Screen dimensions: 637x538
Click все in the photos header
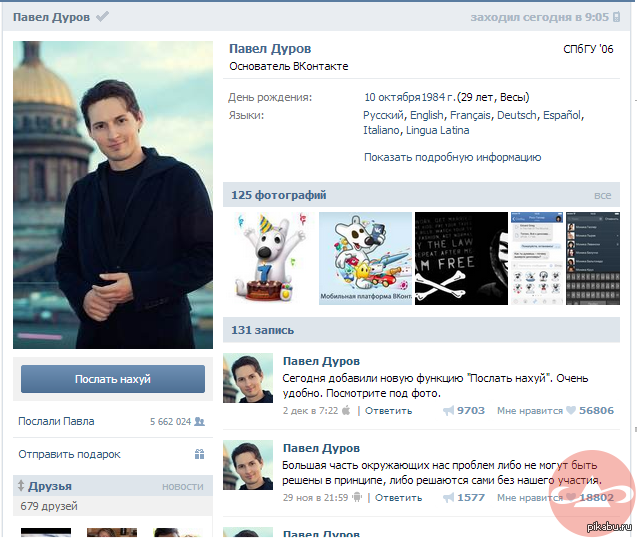pos(602,195)
